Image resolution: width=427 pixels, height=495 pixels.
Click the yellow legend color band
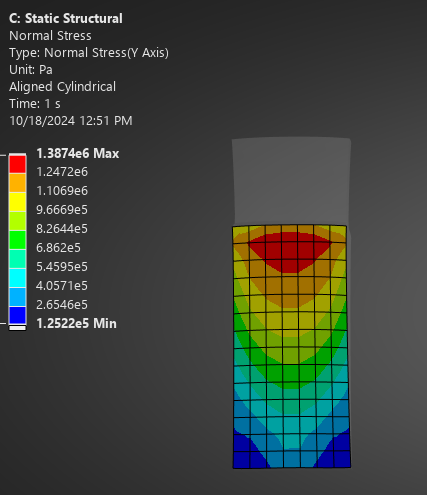click(17, 202)
